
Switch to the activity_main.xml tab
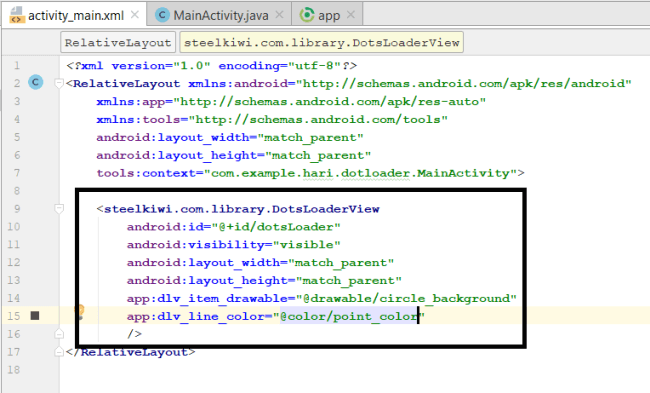[74, 15]
